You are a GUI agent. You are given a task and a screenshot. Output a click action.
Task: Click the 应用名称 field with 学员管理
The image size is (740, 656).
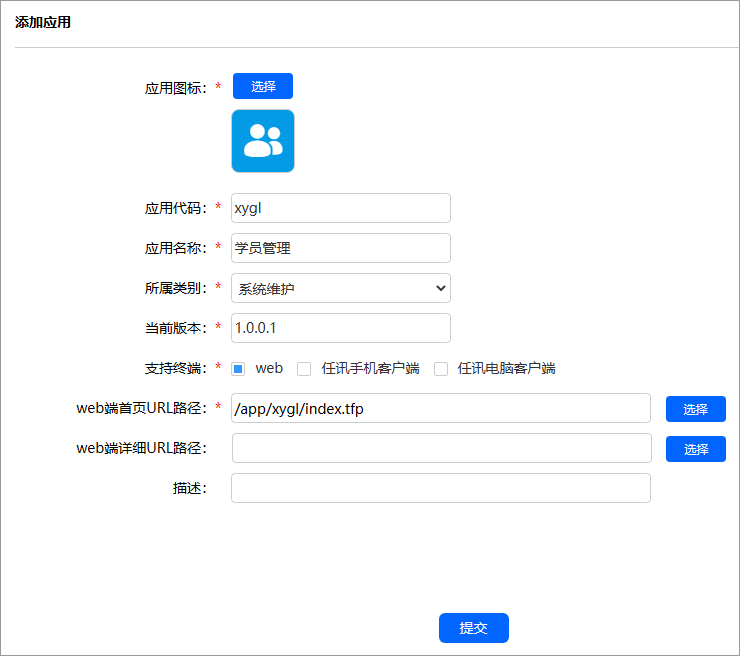(340, 248)
